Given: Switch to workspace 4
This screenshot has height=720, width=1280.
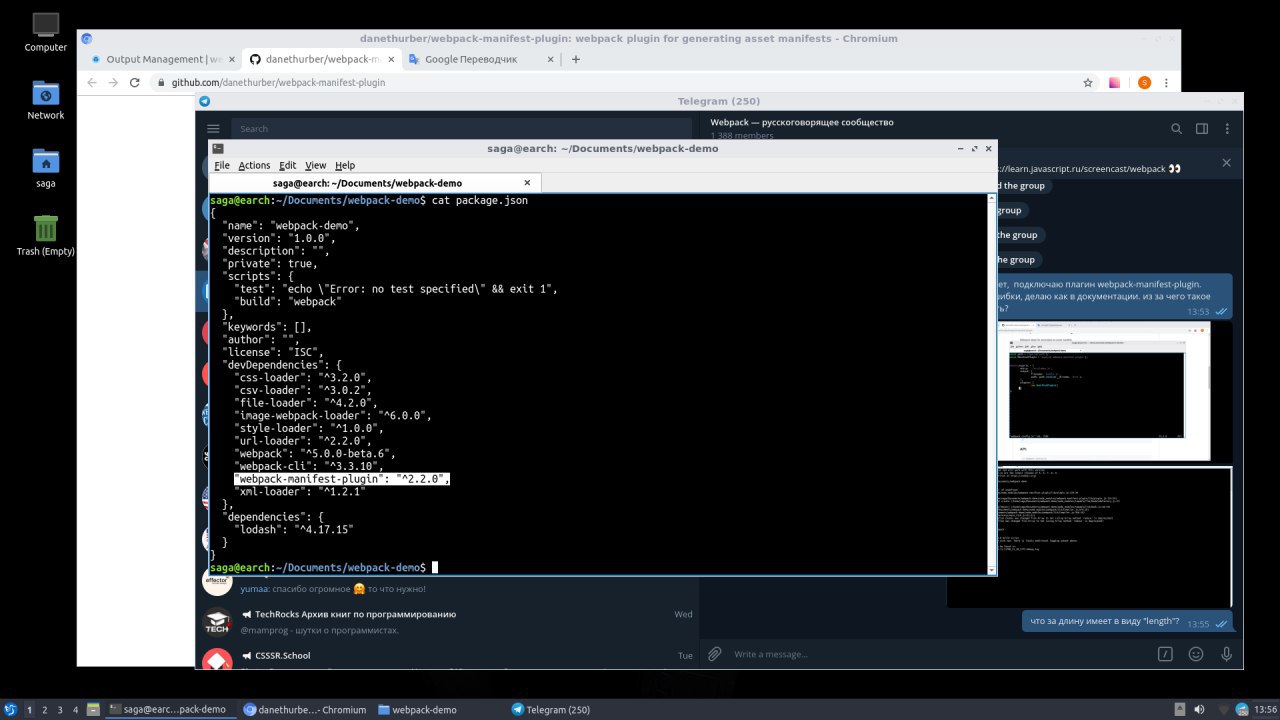Looking at the screenshot, I should 75,709.
